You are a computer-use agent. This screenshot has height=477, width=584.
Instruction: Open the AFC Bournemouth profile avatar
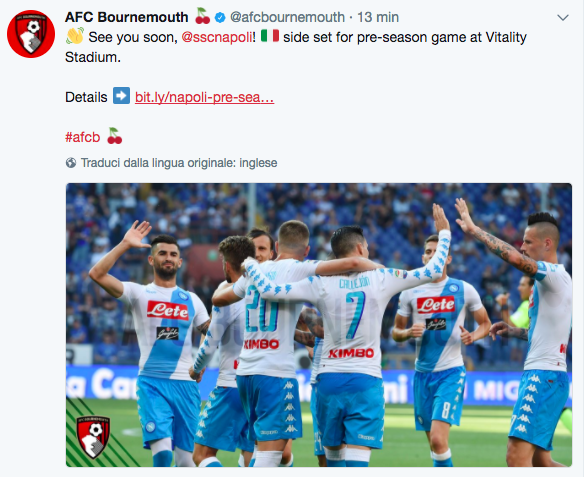pyautogui.click(x=31, y=34)
